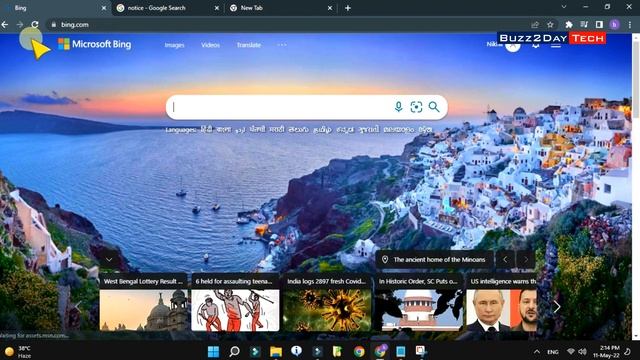Click the Wi-Fi network tray icon

[x=571, y=352]
